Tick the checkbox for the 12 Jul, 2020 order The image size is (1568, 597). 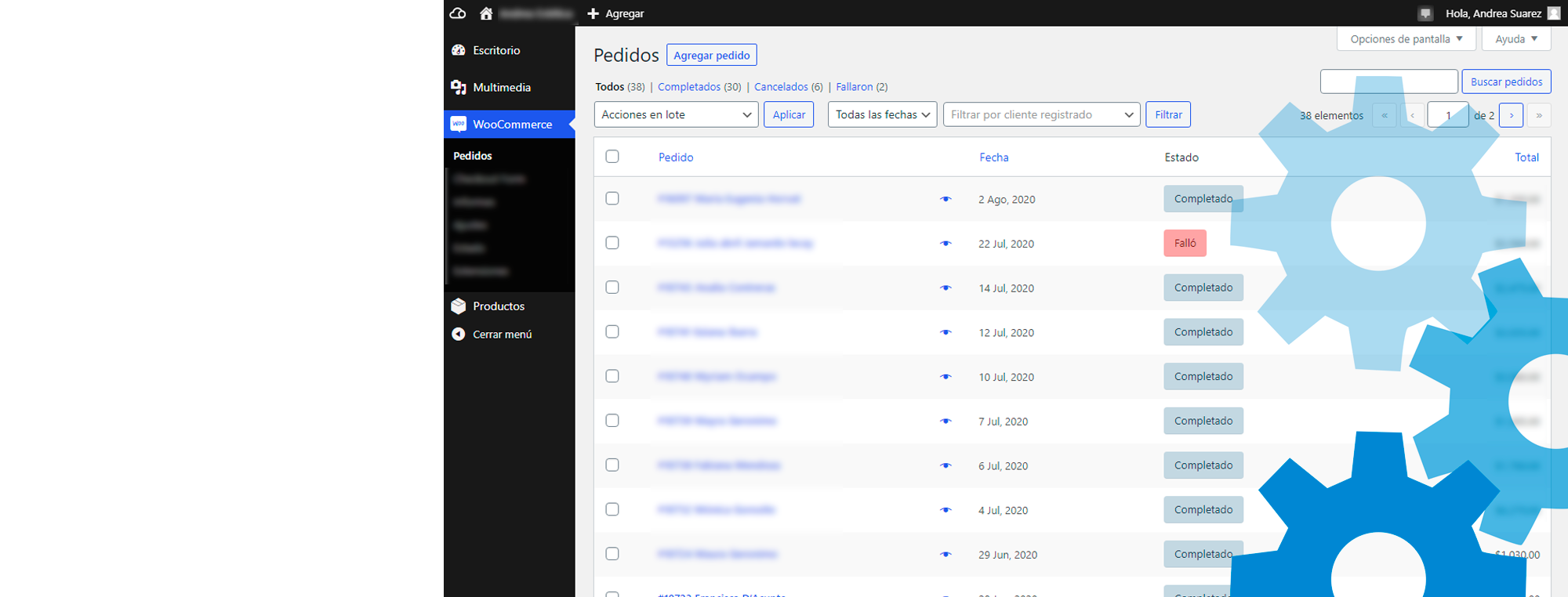612,331
